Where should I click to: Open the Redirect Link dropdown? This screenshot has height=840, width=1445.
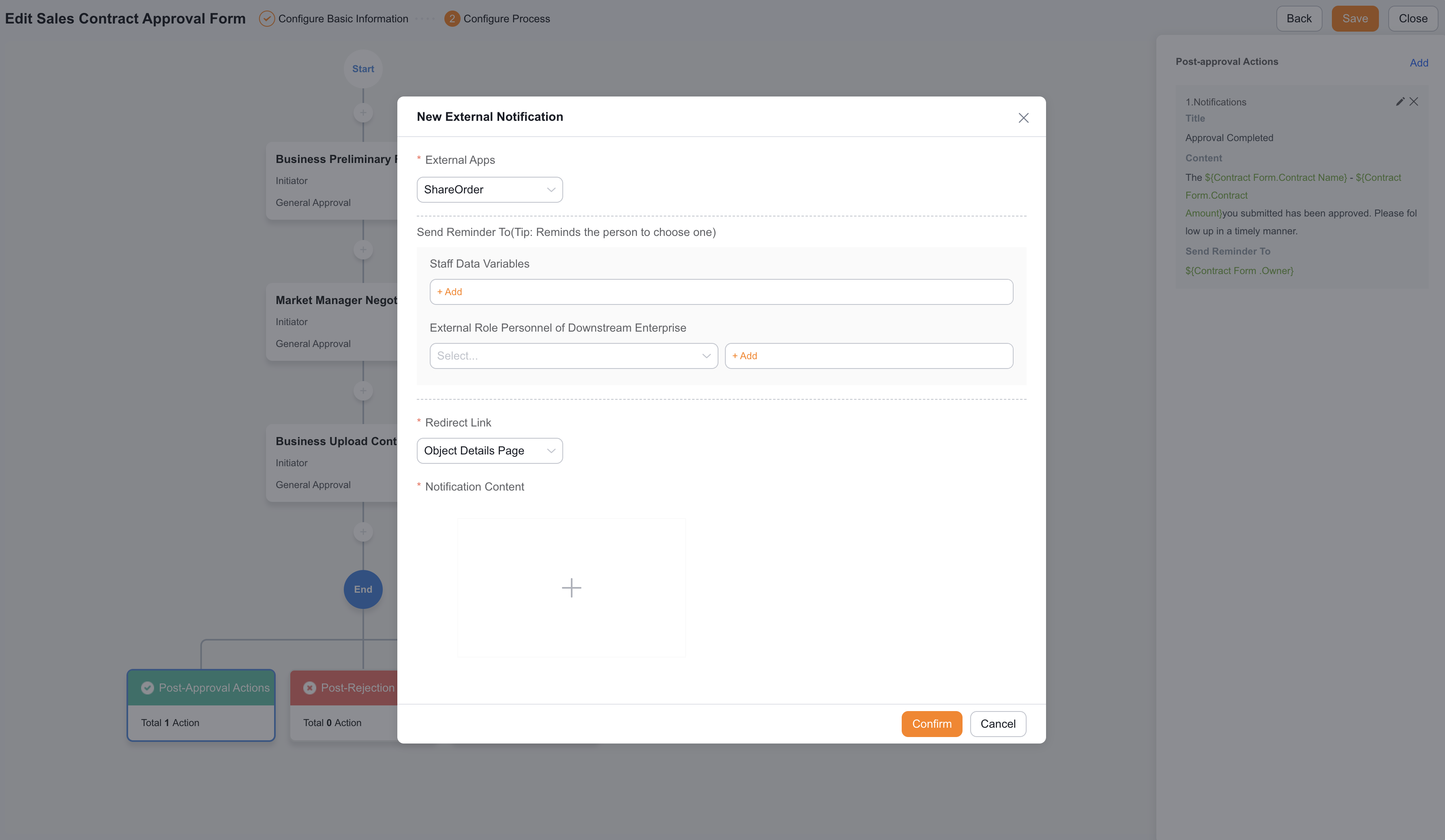489,451
